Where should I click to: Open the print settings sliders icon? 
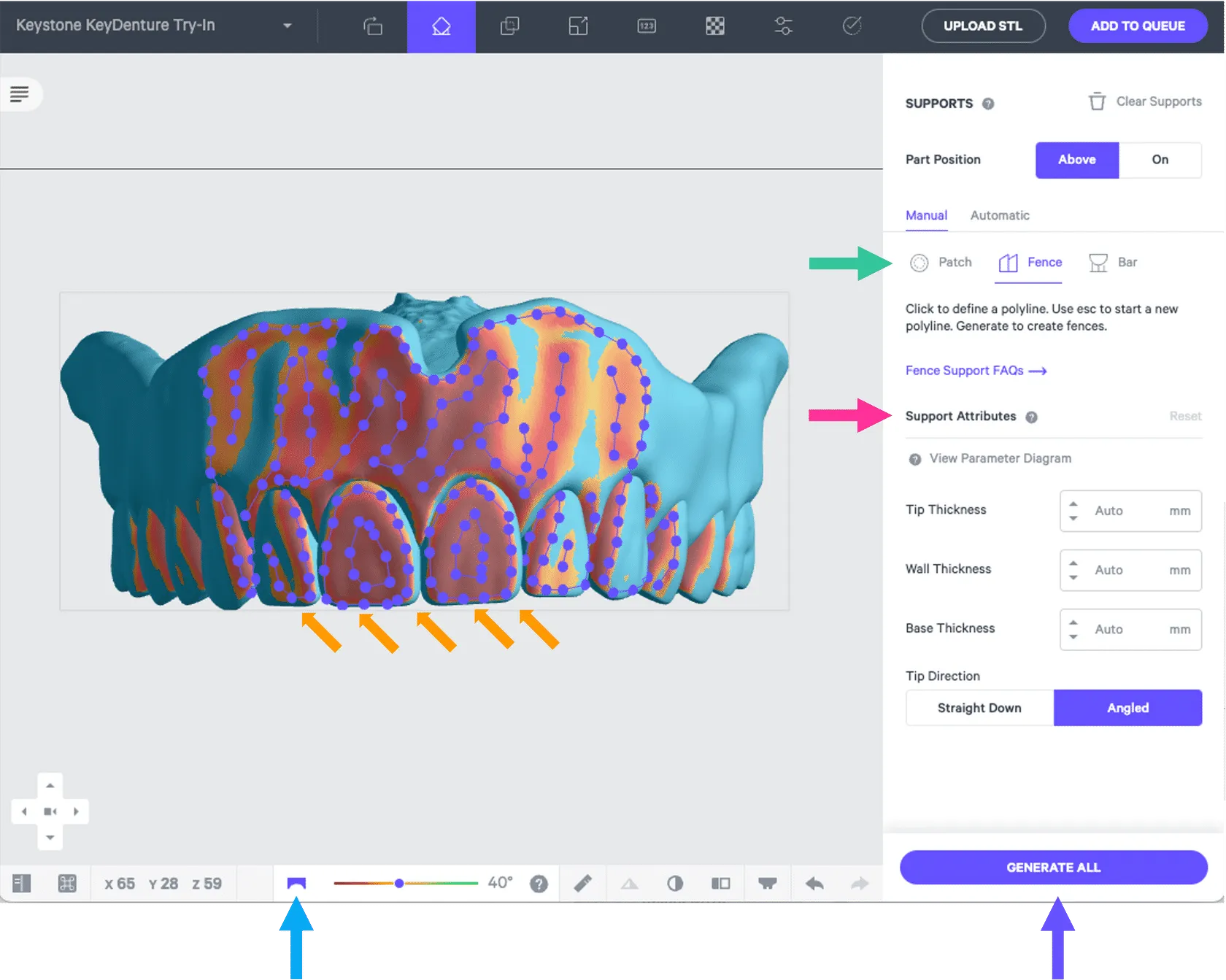(x=783, y=26)
